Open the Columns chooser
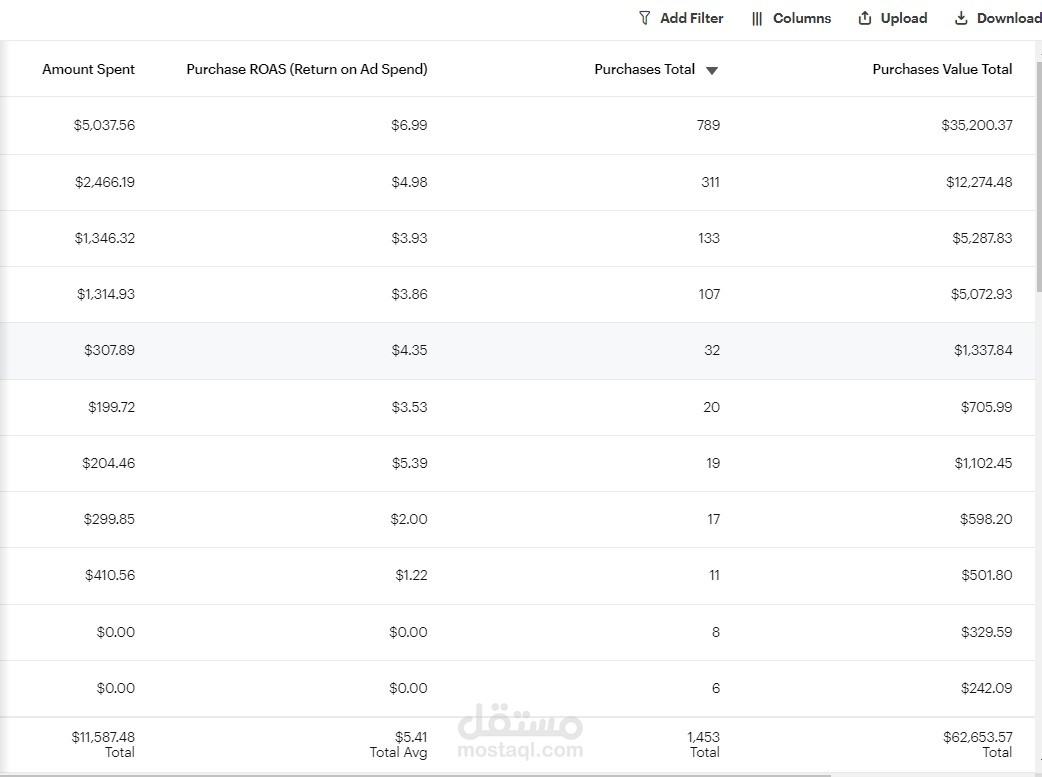 791,18
